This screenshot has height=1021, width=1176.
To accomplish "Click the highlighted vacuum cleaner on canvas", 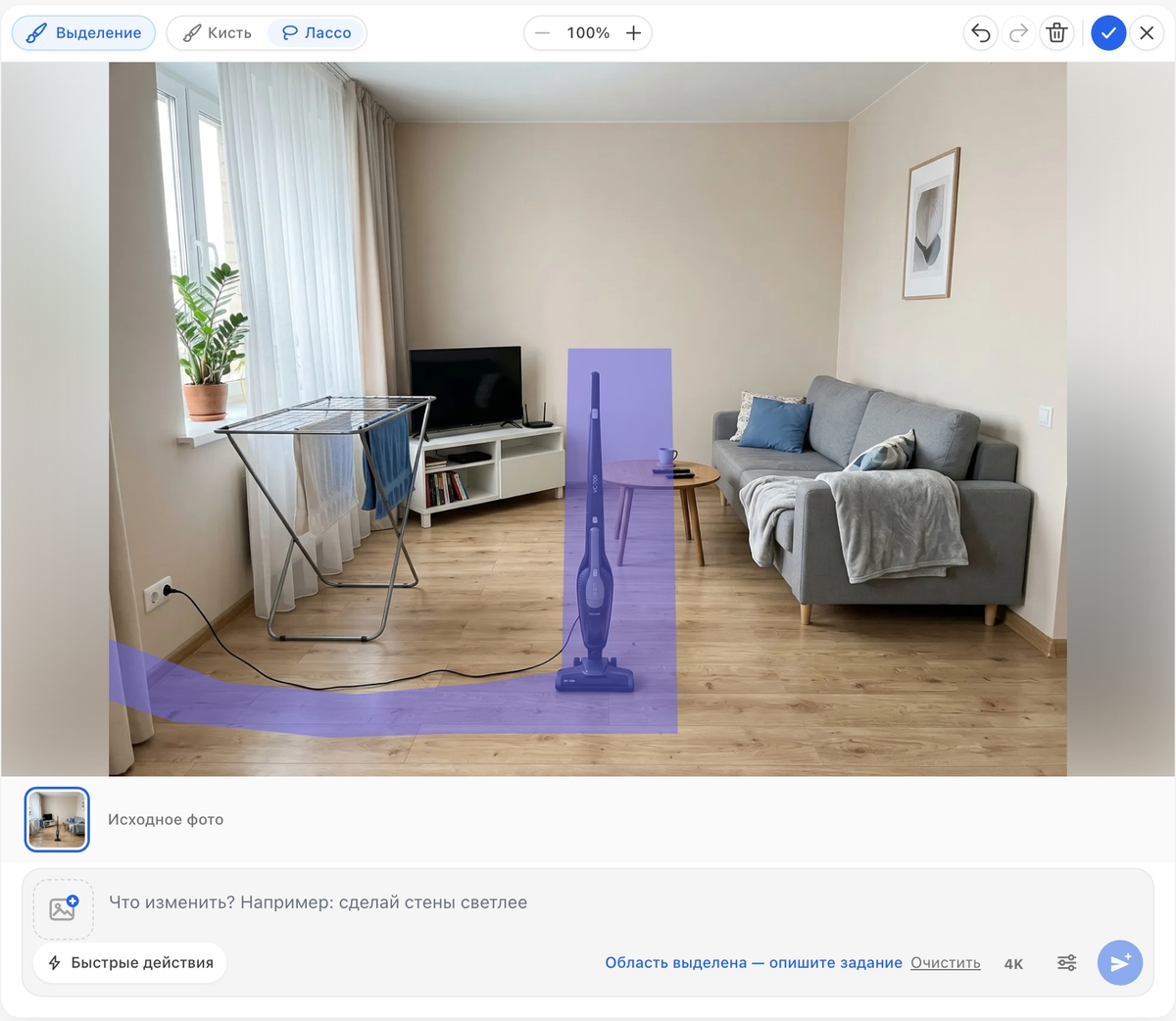I will click(x=595, y=534).
